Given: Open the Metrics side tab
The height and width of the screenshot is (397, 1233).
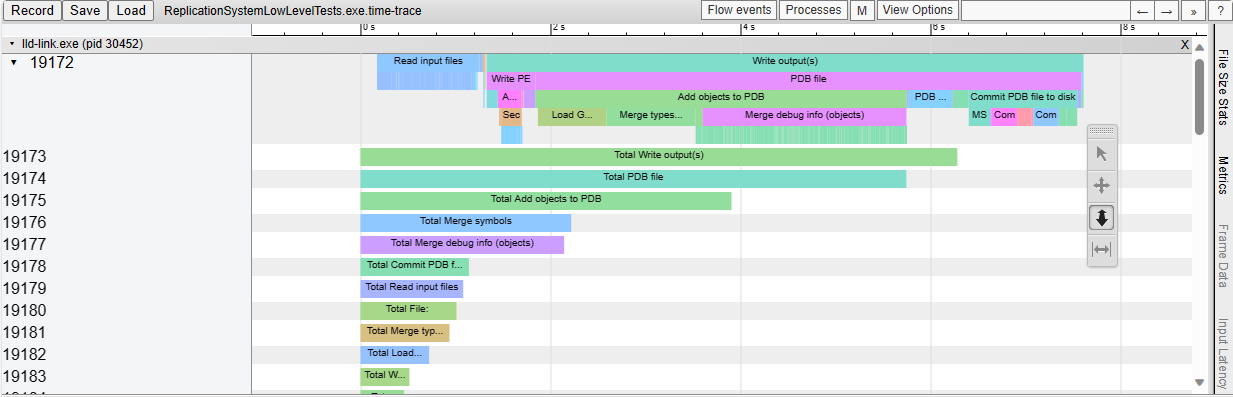Looking at the screenshot, I should pyautogui.click(x=1222, y=175).
